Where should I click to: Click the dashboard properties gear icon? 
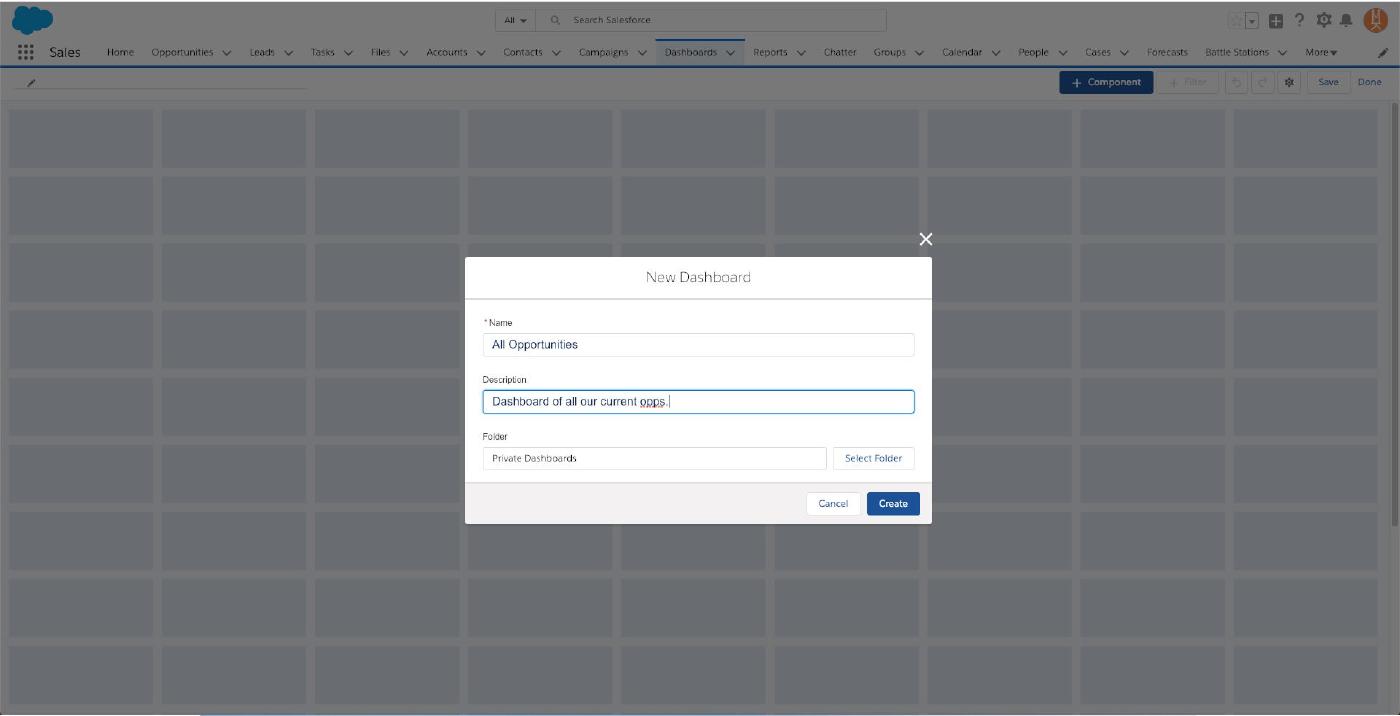pyautogui.click(x=1289, y=82)
